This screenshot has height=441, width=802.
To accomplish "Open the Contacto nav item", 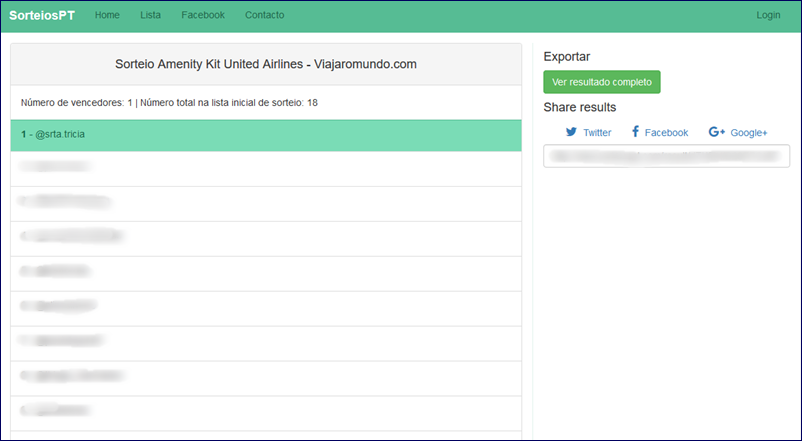I will 264,15.
